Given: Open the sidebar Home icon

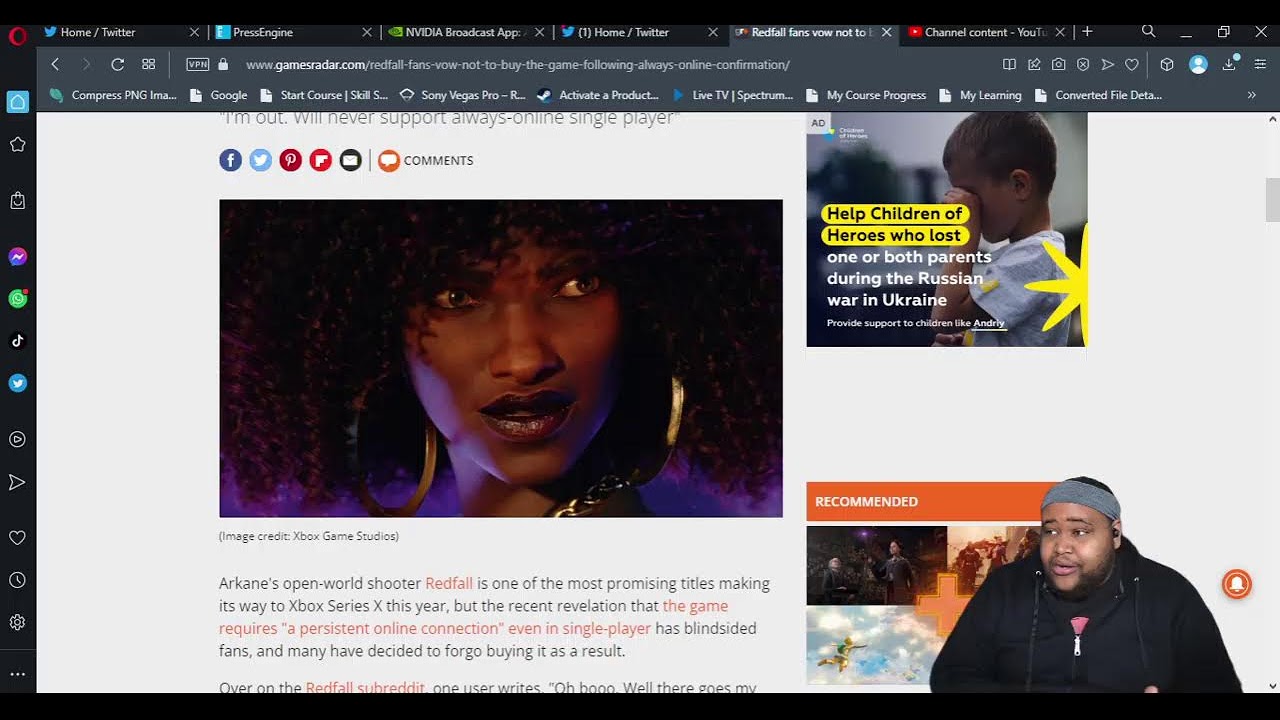Looking at the screenshot, I should click(x=17, y=102).
